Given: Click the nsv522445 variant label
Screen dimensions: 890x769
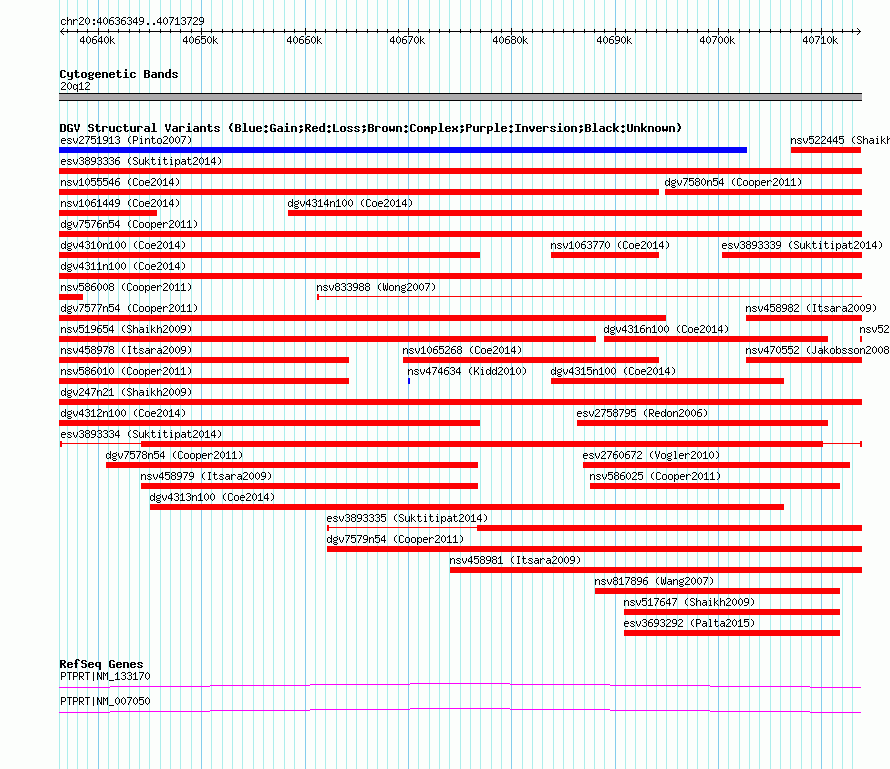Looking at the screenshot, I should point(840,140).
